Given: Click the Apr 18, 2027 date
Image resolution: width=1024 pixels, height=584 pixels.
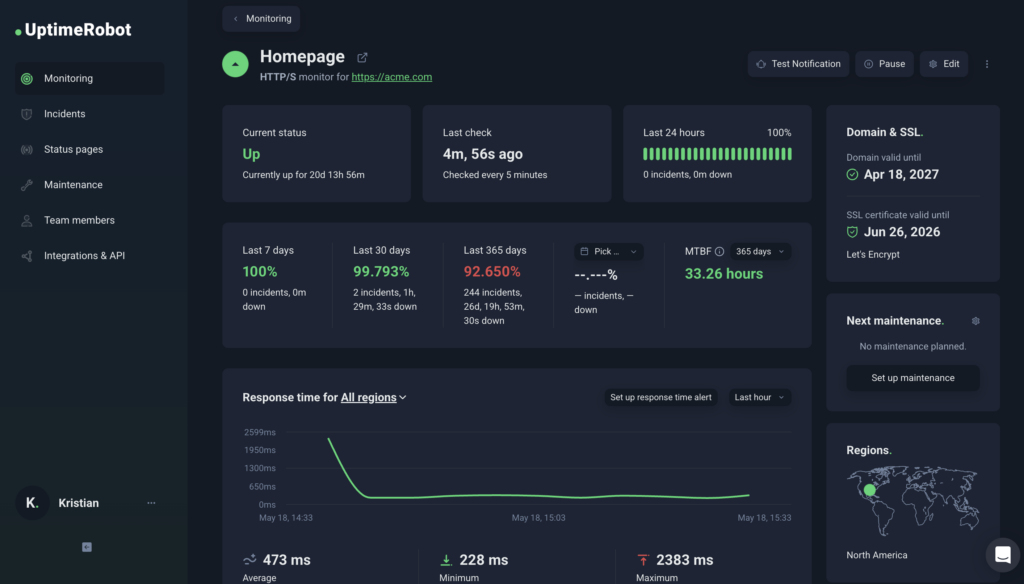Looking at the screenshot, I should [901, 174].
